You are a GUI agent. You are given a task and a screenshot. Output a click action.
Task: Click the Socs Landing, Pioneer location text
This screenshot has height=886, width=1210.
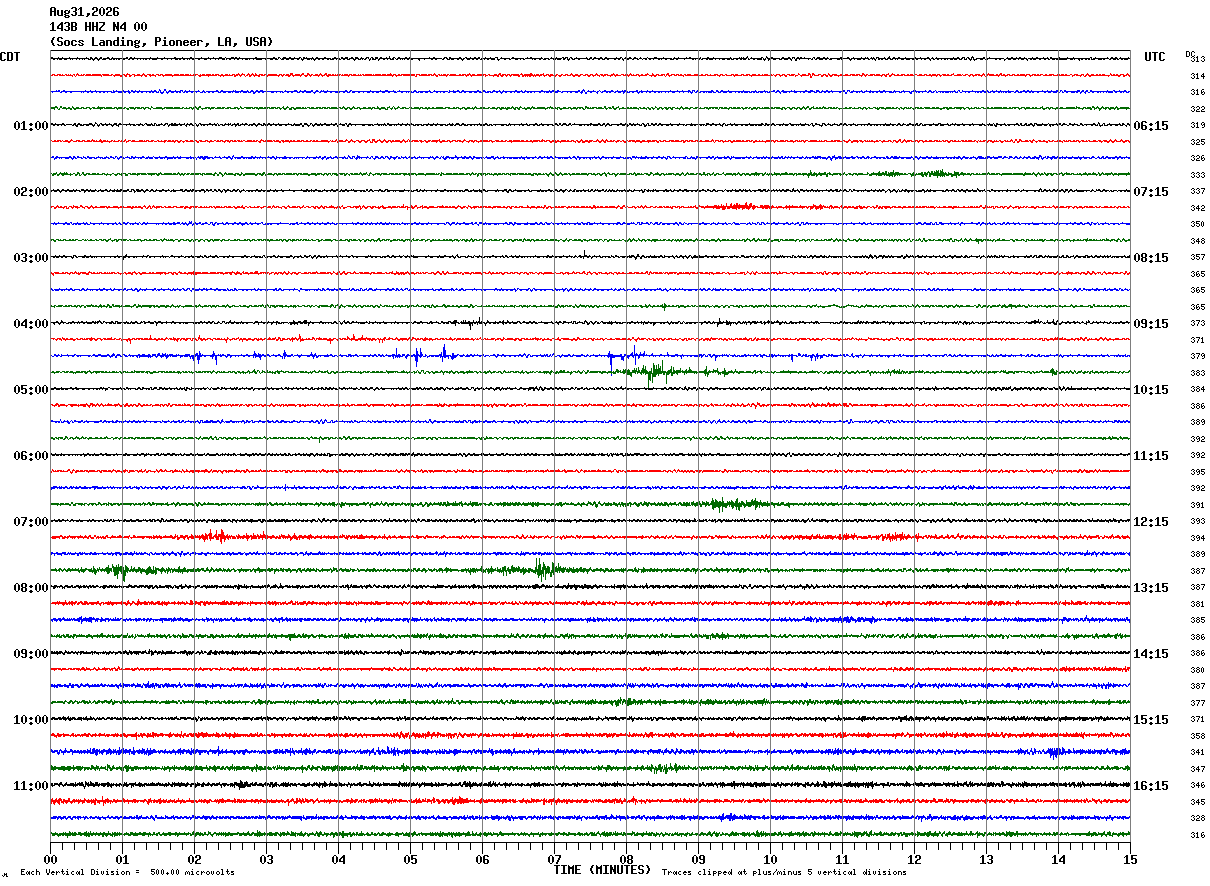click(x=129, y=42)
